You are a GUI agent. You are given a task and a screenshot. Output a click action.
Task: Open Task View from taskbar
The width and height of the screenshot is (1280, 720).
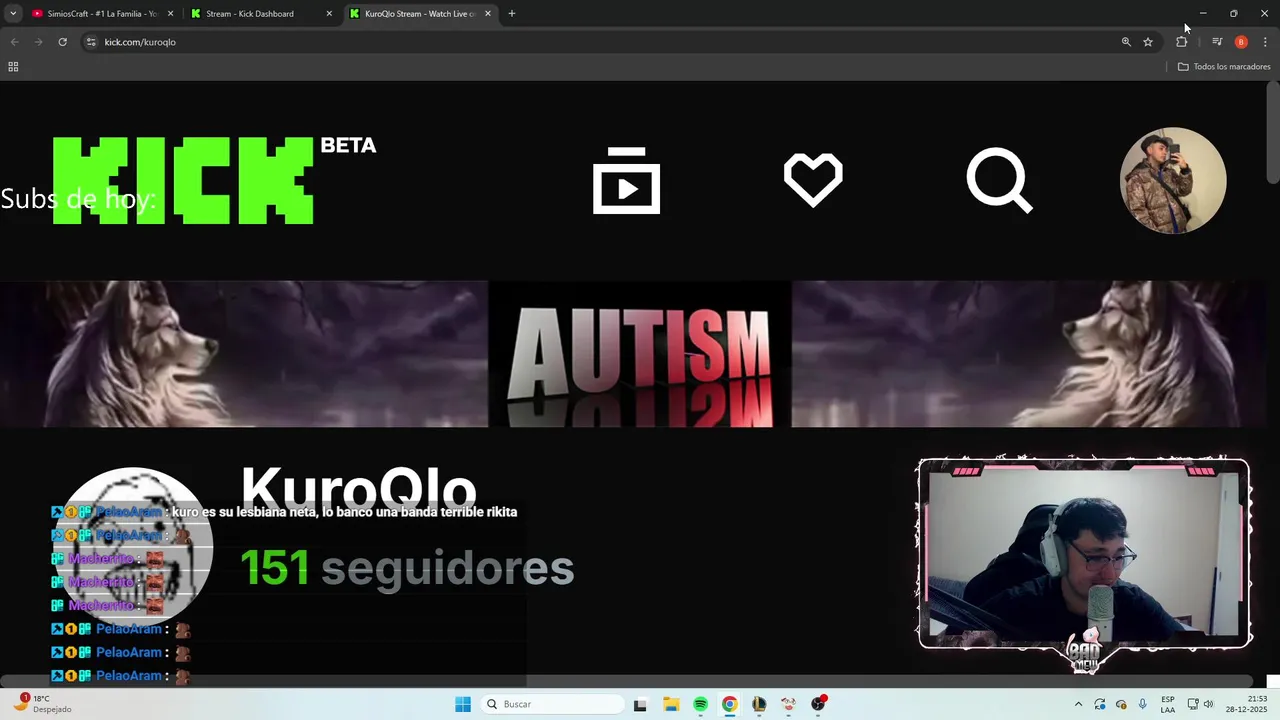tap(640, 704)
